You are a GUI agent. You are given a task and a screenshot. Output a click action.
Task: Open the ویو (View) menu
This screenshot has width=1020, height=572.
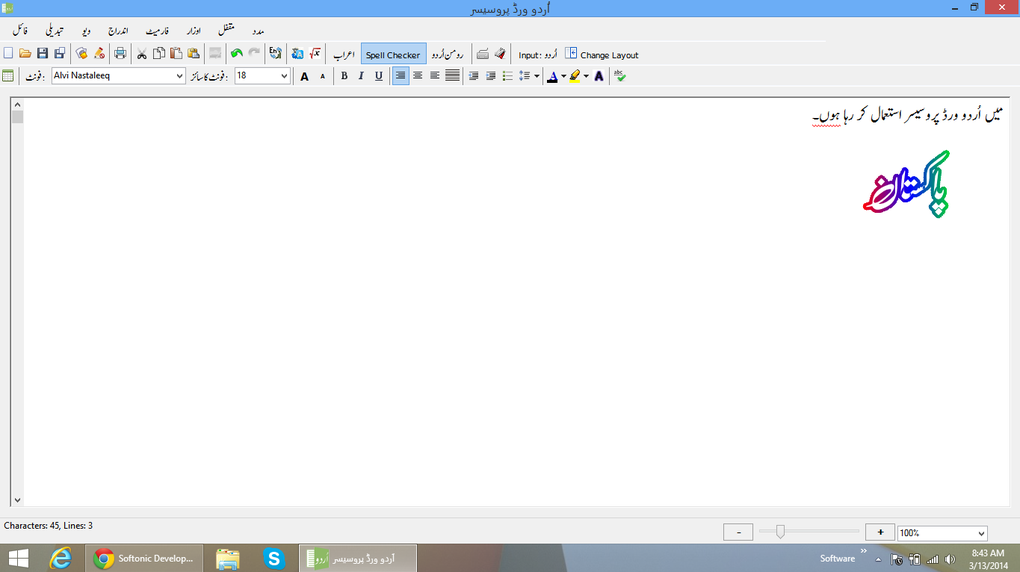pyautogui.click(x=87, y=31)
